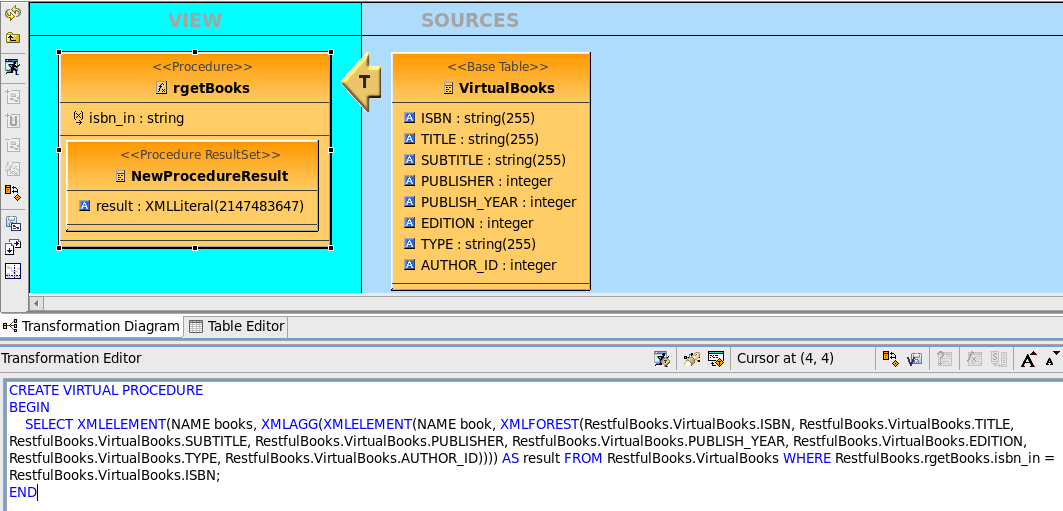
Task: Click the isbn_in parameter row
Action: 136,118
